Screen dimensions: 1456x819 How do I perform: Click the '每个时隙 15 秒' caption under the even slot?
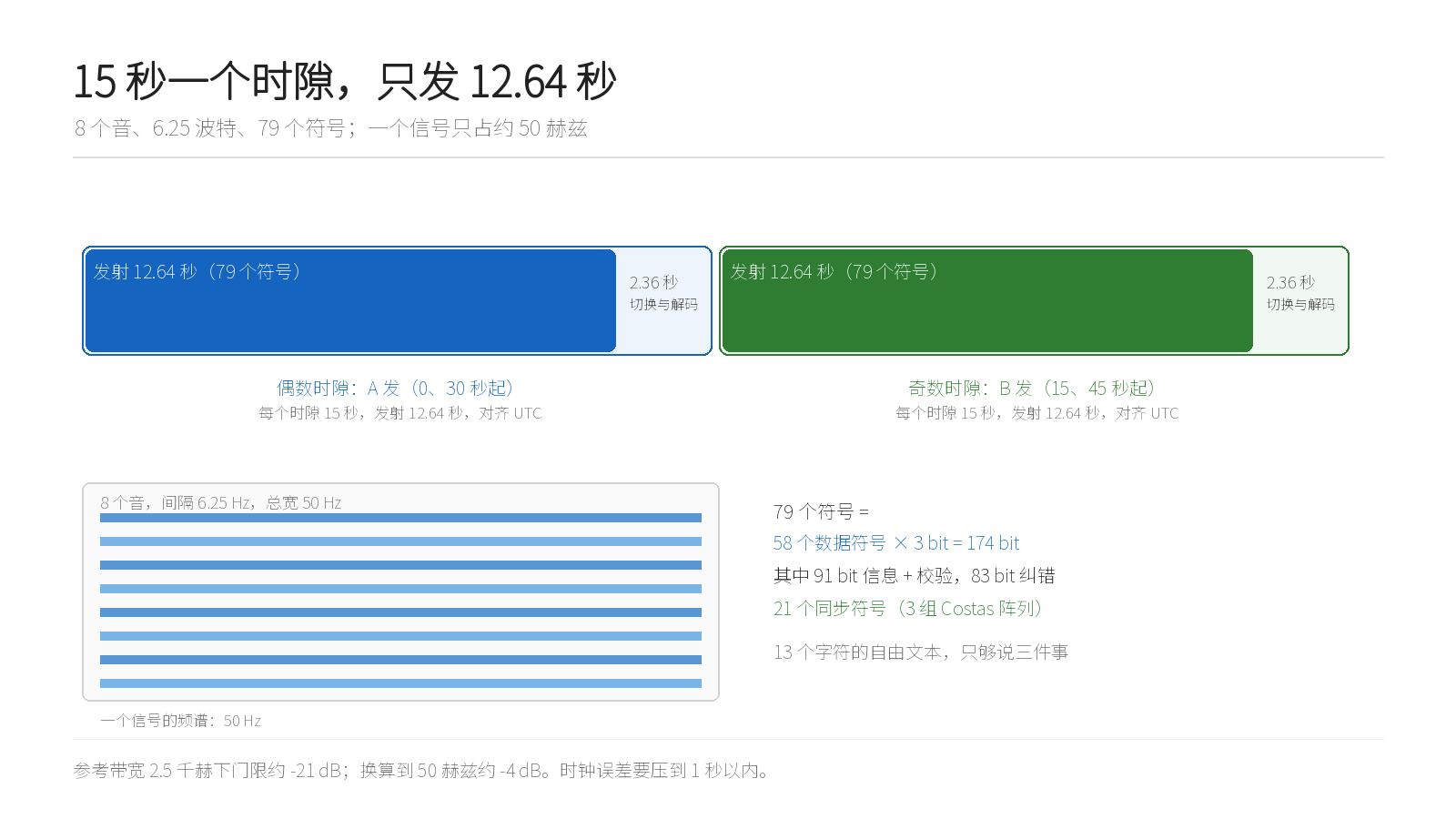399,413
